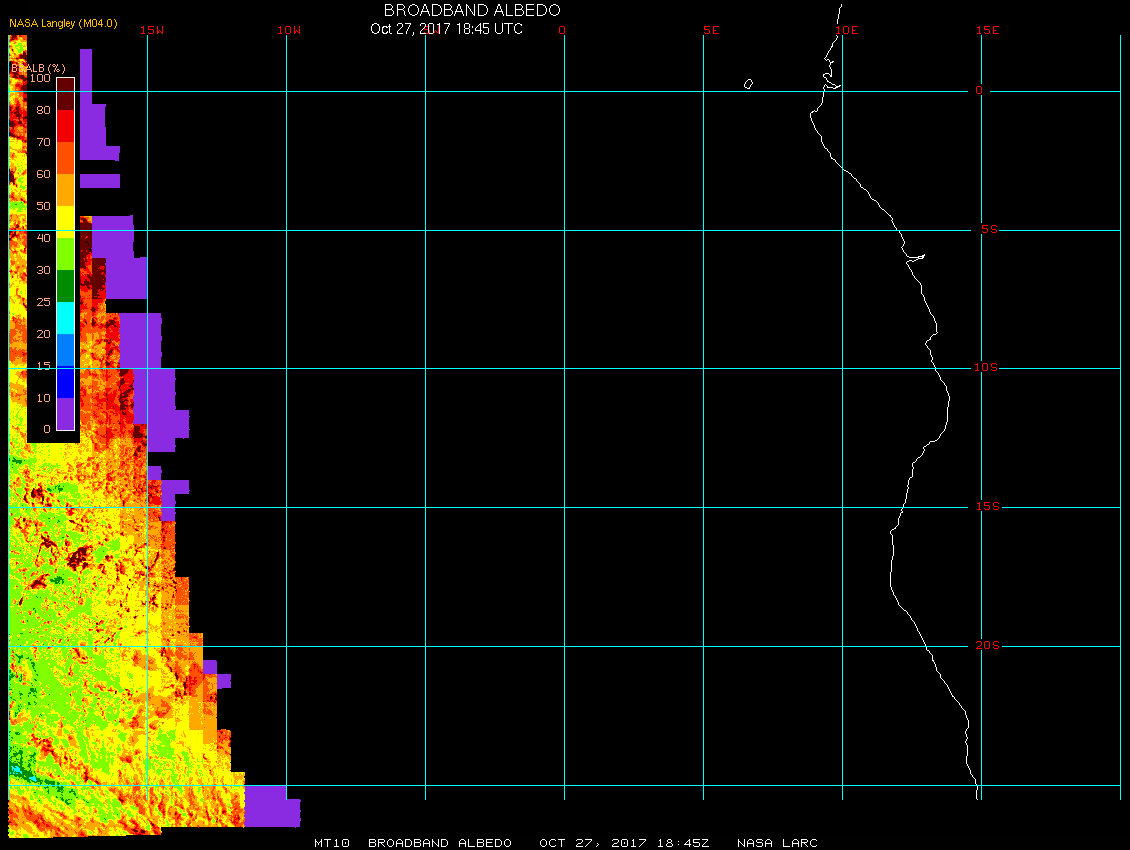
Task: Click the bright red legend swatch
Action: tap(65, 126)
